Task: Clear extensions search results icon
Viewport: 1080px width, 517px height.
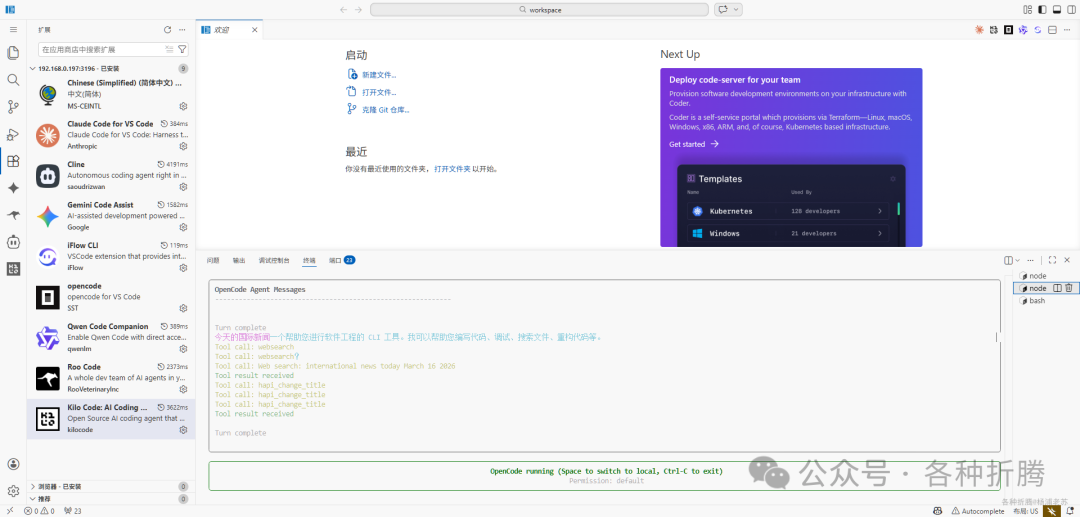Action: (x=169, y=50)
